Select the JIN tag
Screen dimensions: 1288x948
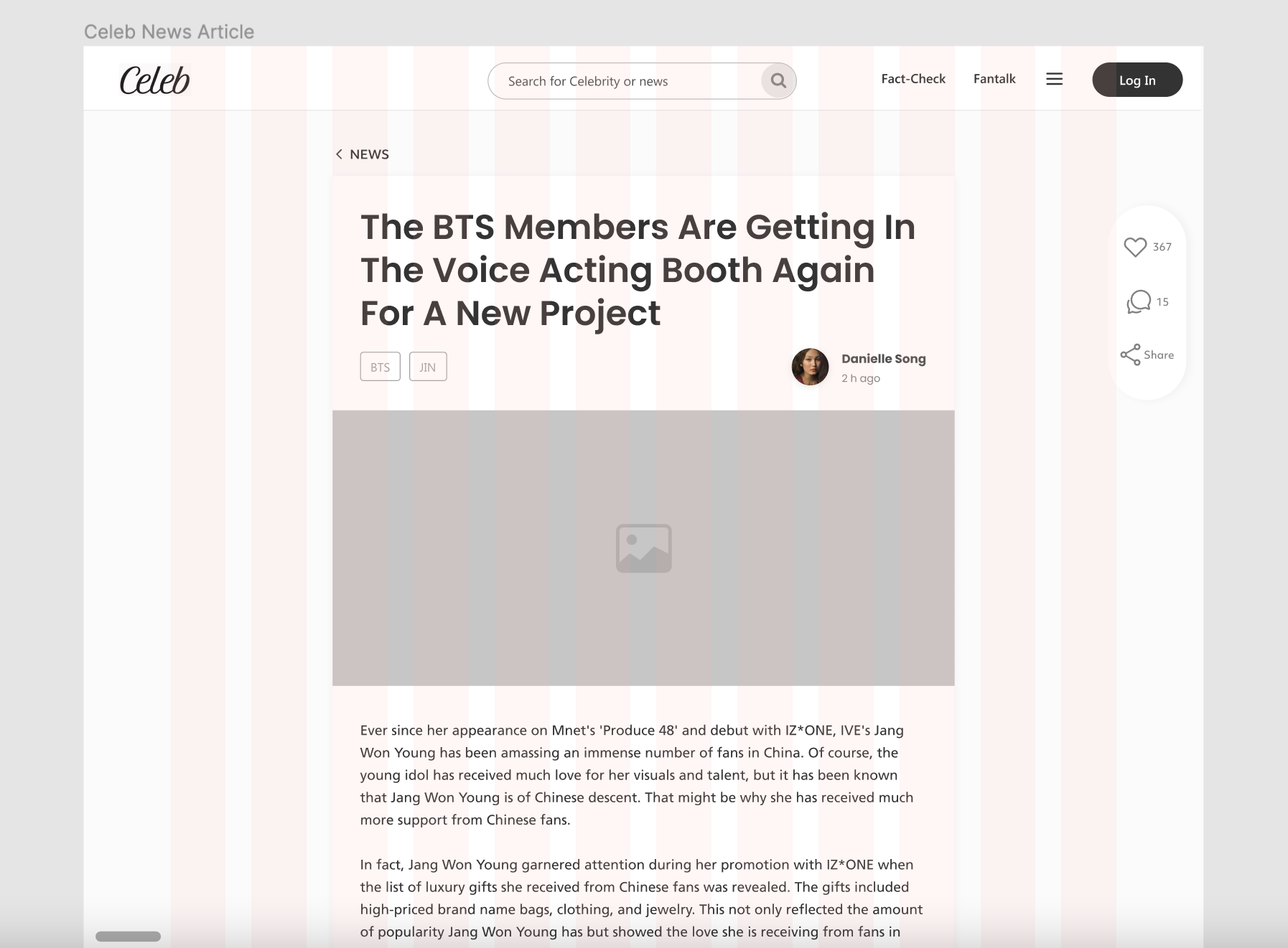tap(428, 367)
